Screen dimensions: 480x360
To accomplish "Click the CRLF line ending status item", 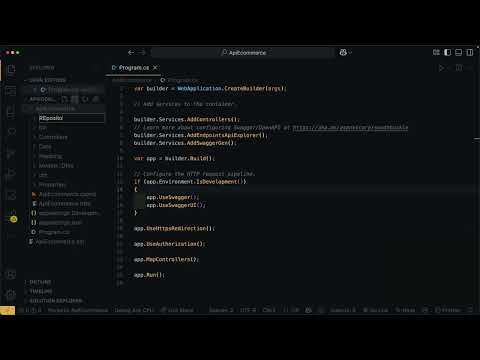I will pos(269,310).
